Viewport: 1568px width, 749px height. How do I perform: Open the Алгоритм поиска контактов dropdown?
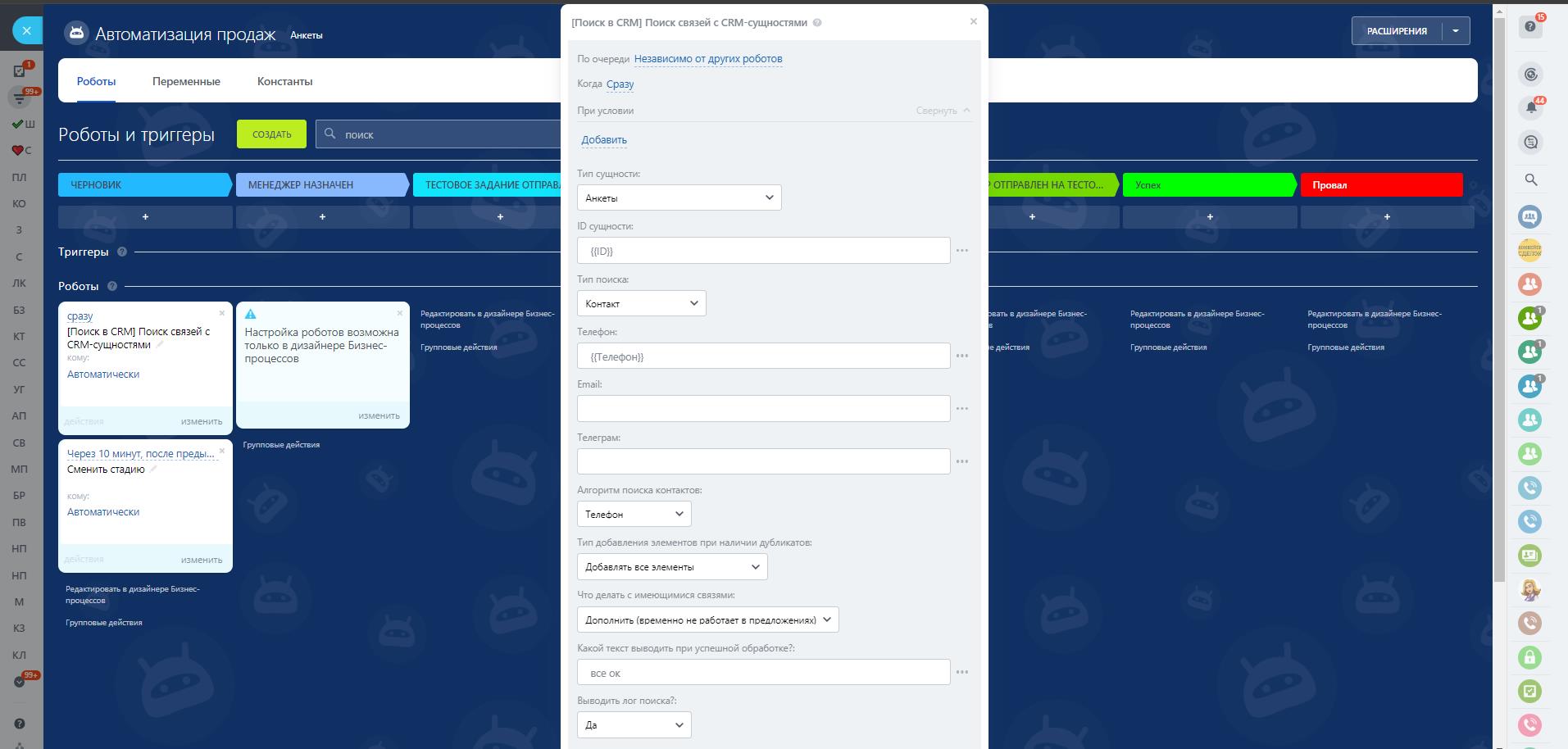[x=634, y=514]
